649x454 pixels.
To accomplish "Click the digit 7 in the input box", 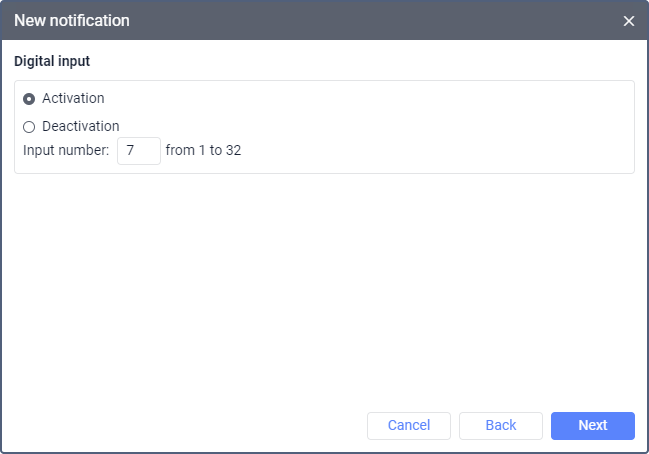I will 131,151.
